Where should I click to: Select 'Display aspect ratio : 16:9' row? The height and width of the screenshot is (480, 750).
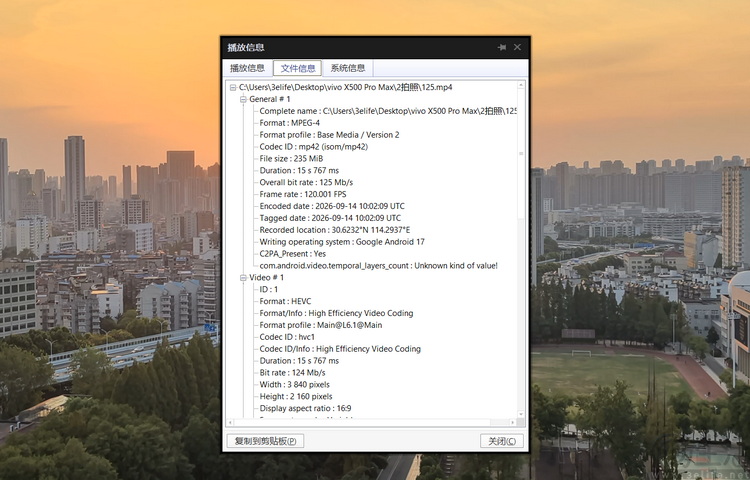coord(305,409)
